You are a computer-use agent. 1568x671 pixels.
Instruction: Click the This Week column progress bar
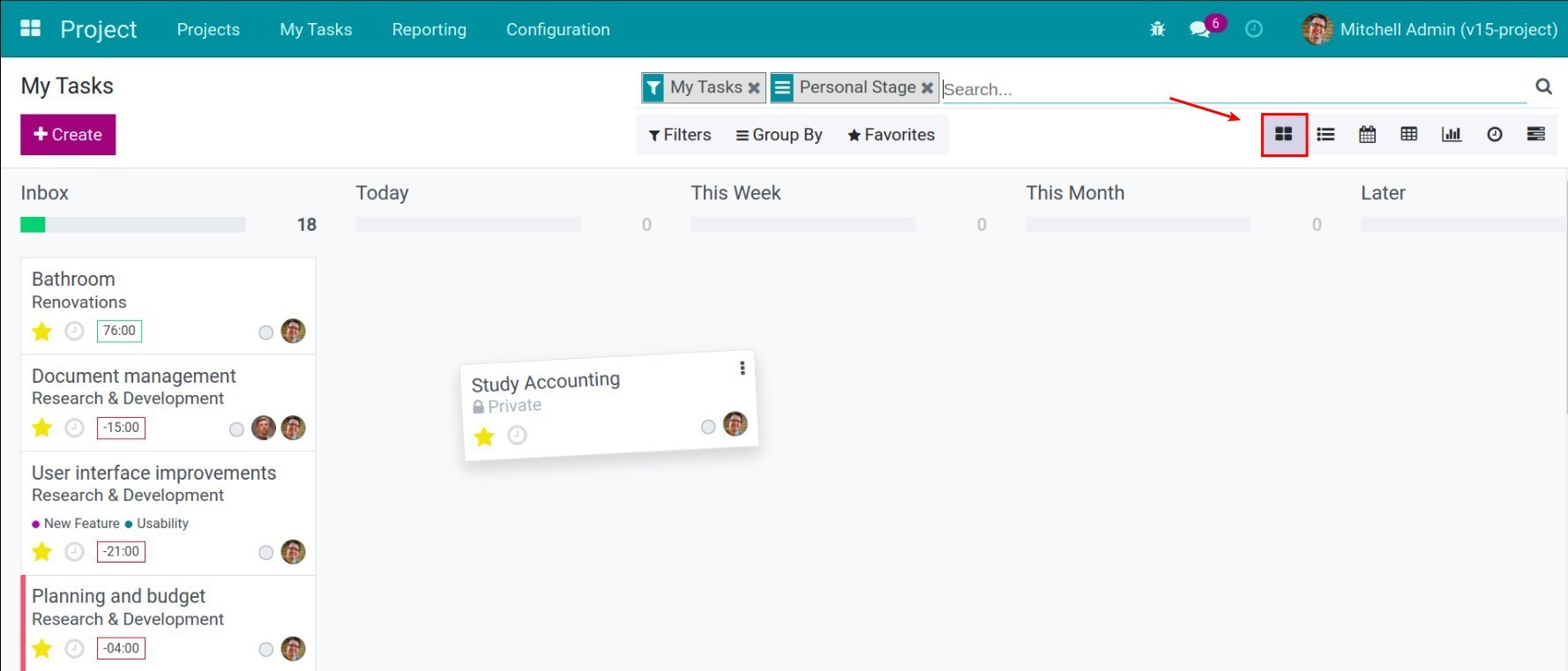click(x=803, y=225)
